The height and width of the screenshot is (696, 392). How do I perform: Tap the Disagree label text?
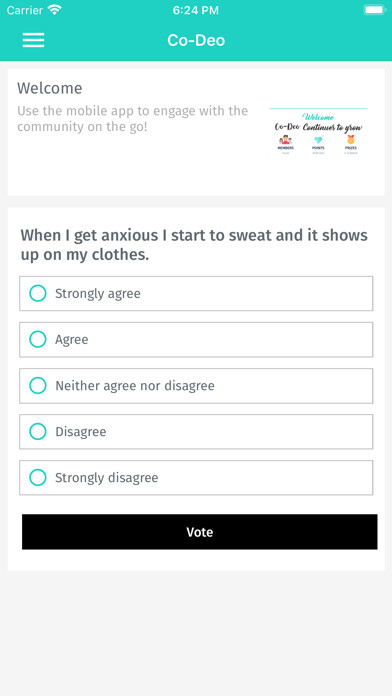point(81,432)
